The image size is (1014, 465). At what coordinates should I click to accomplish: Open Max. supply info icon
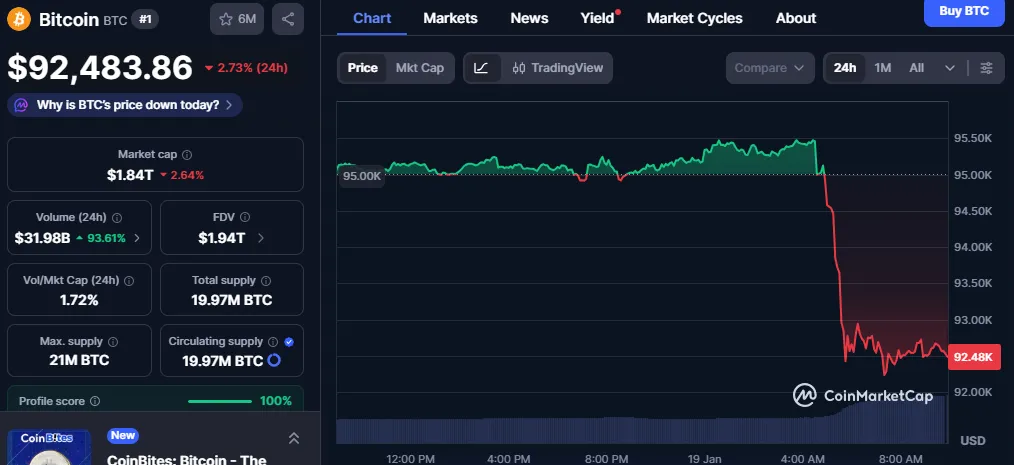[x=113, y=341]
